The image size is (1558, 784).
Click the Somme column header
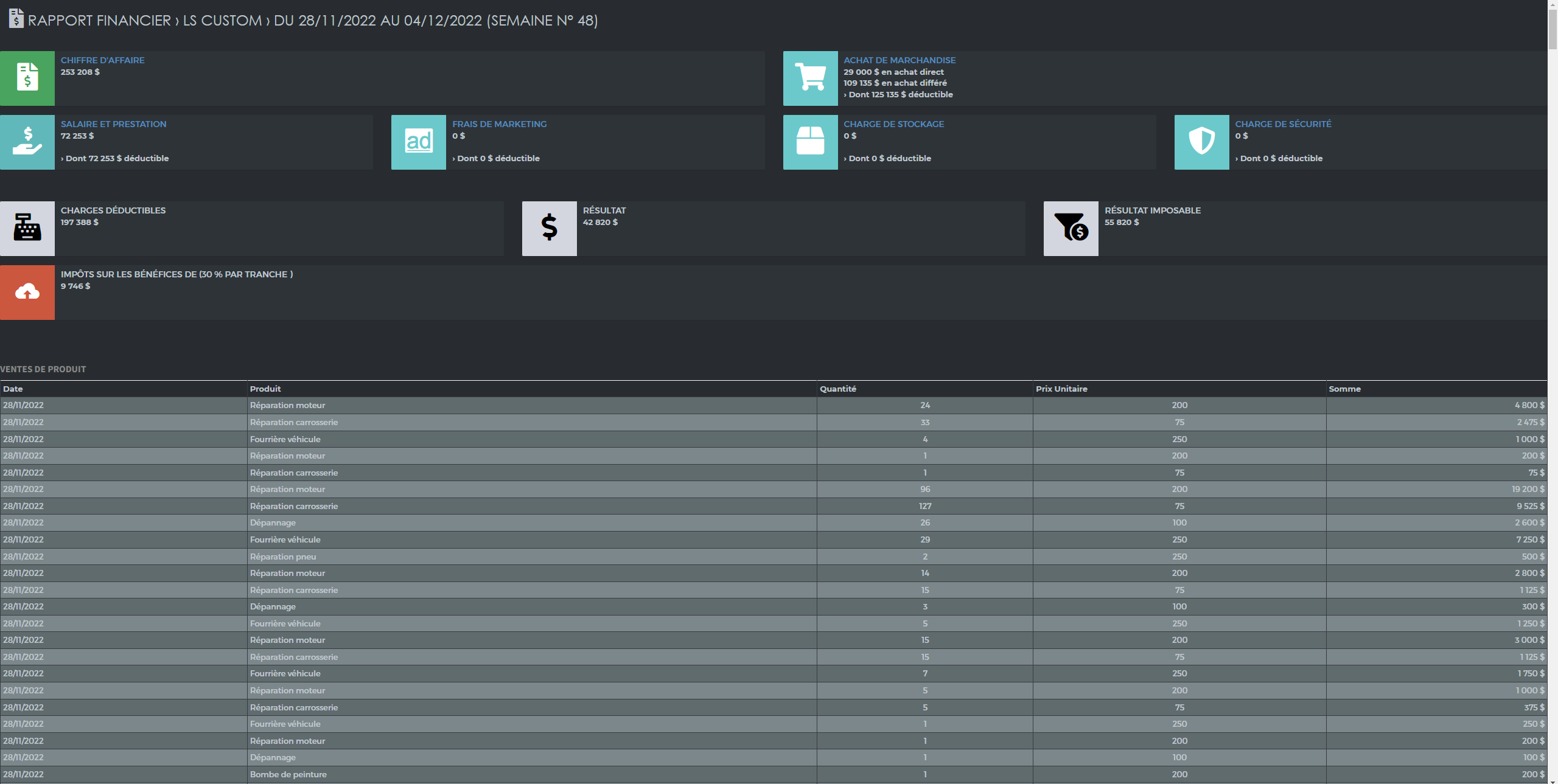pyautogui.click(x=1437, y=389)
